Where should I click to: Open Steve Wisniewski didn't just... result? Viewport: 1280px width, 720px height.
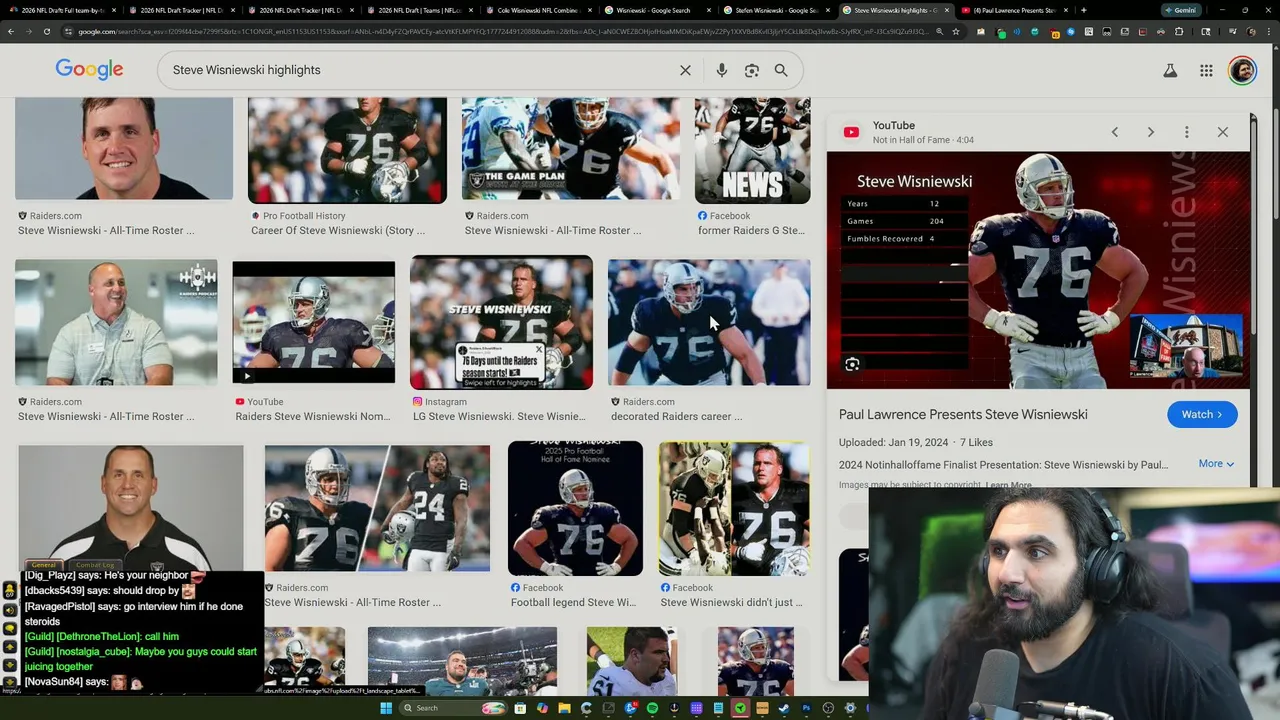[731, 602]
